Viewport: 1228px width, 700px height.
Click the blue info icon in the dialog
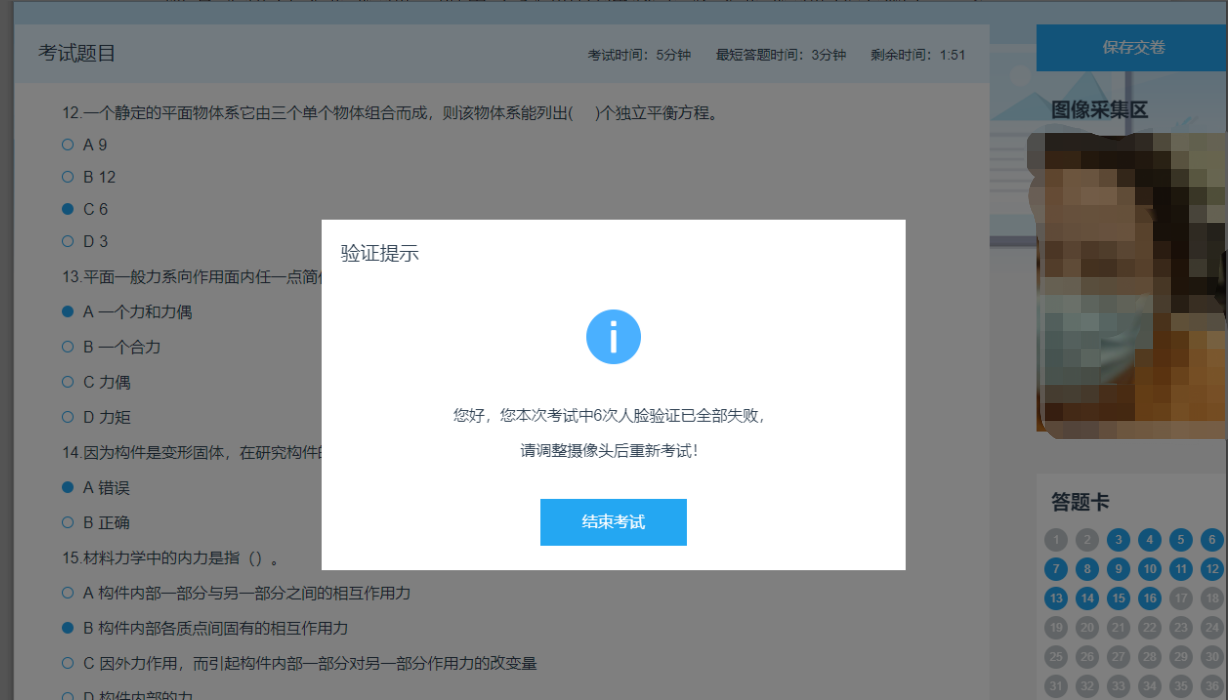pos(613,336)
